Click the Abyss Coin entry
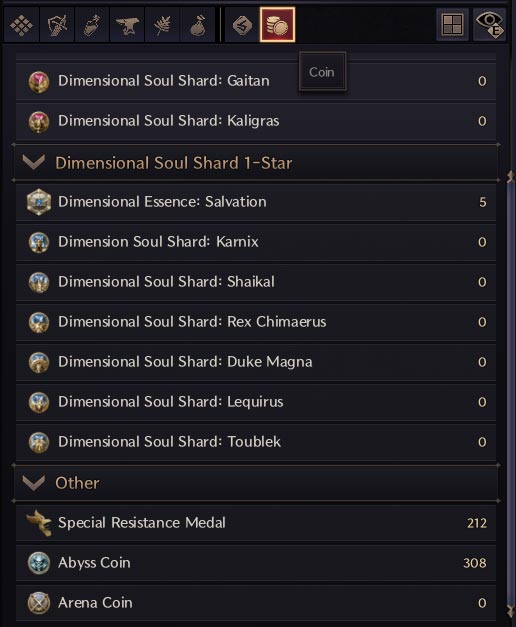The height and width of the screenshot is (627, 516). coord(256,563)
